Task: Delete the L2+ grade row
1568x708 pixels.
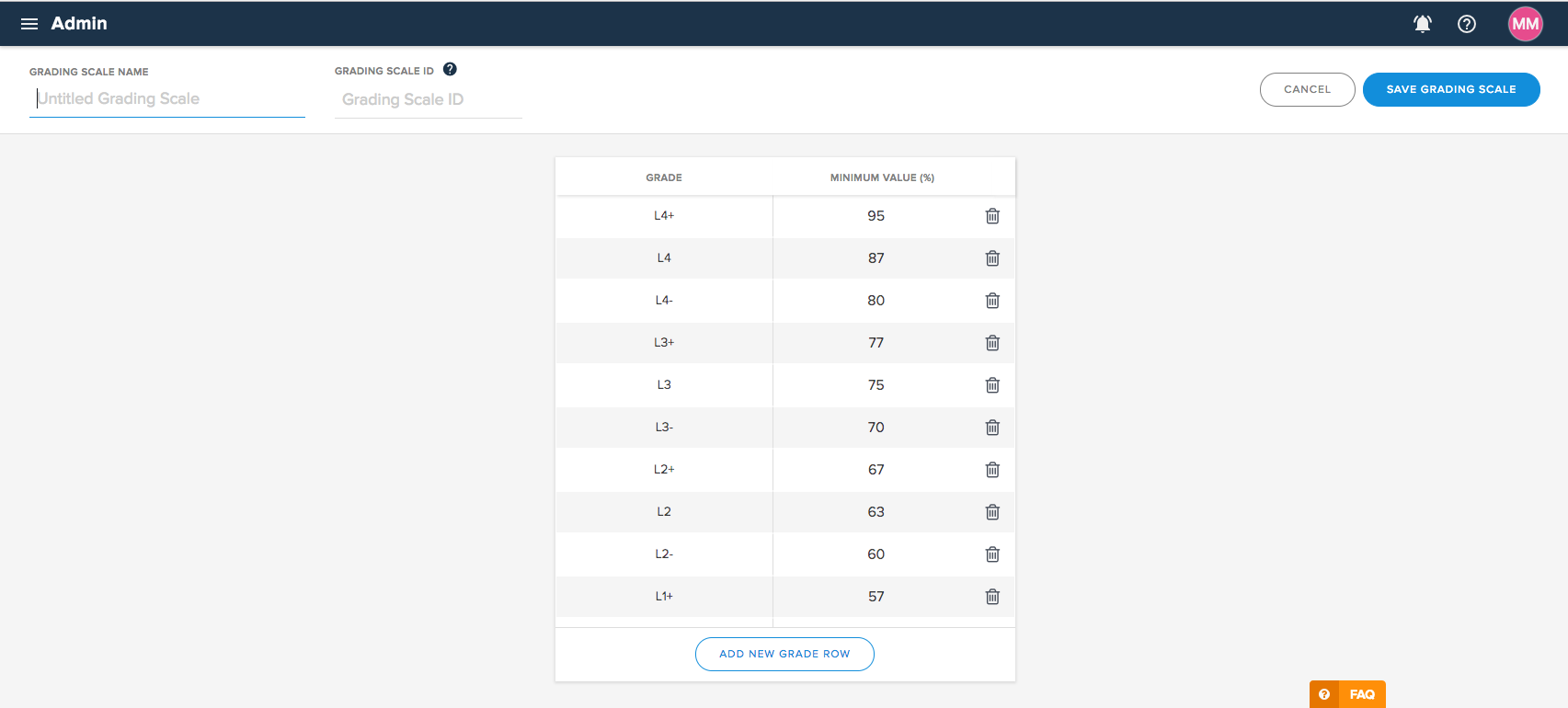Action: [992, 470]
